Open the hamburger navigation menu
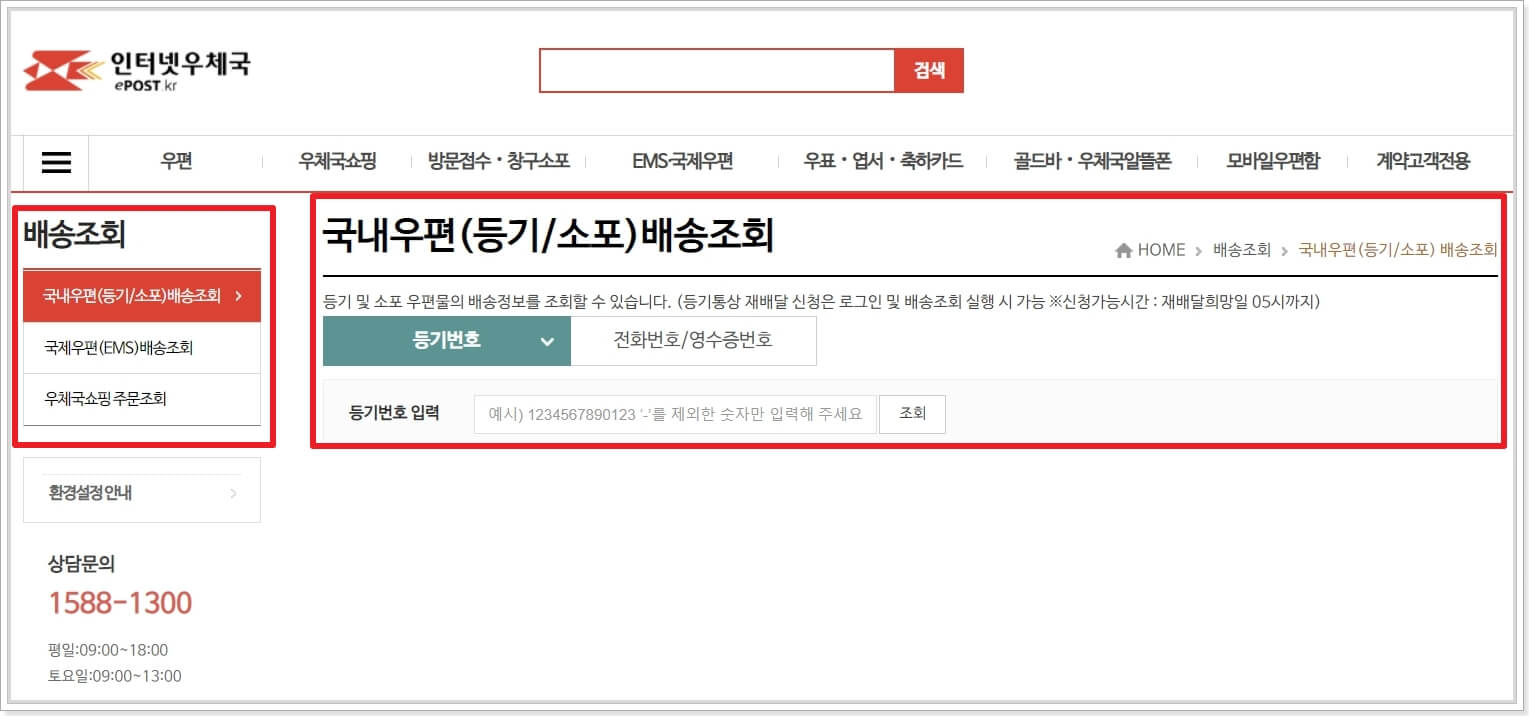 [55, 162]
